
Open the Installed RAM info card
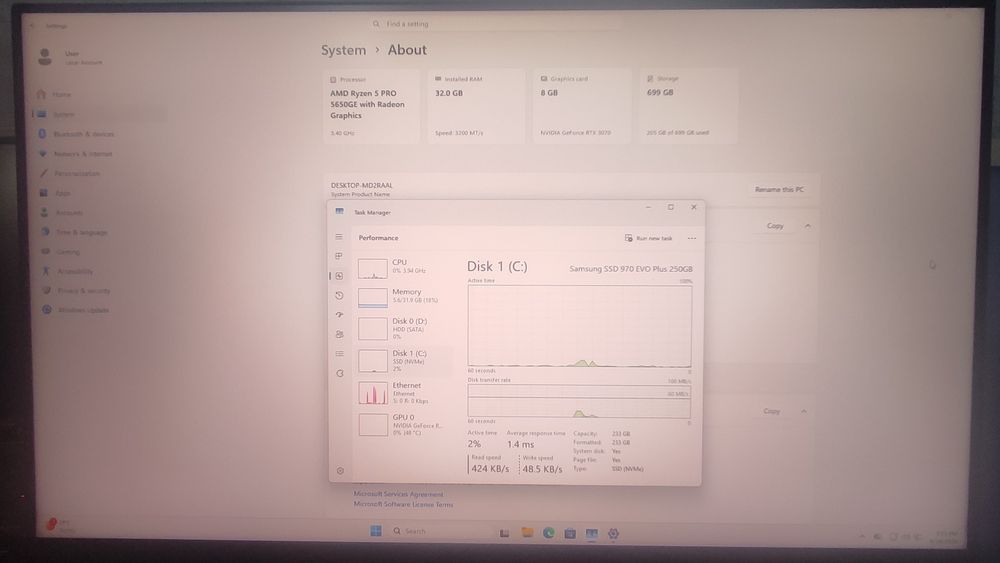click(x=476, y=106)
